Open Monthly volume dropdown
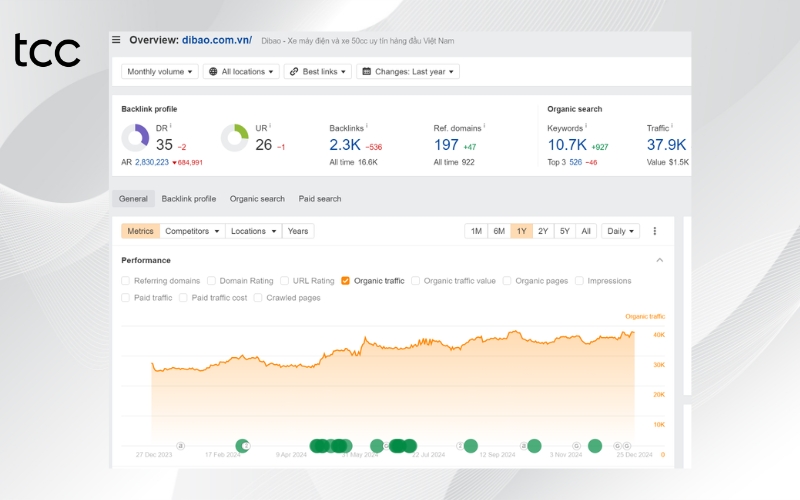 click(x=160, y=71)
